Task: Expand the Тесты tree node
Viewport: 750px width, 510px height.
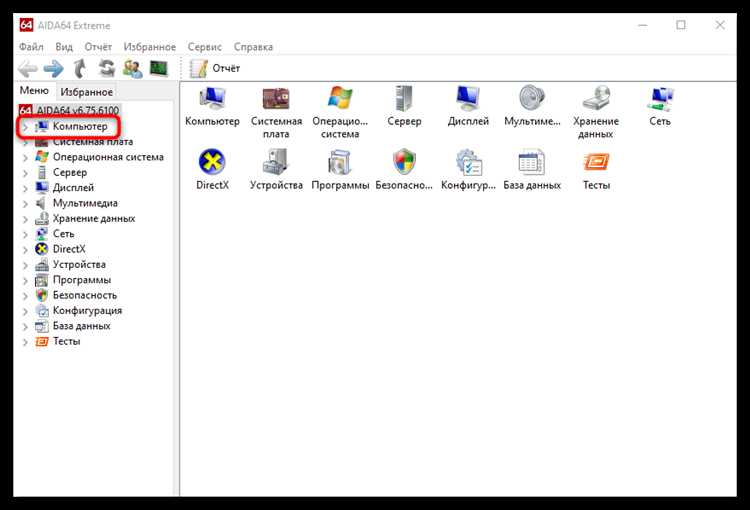Action: [x=25, y=341]
